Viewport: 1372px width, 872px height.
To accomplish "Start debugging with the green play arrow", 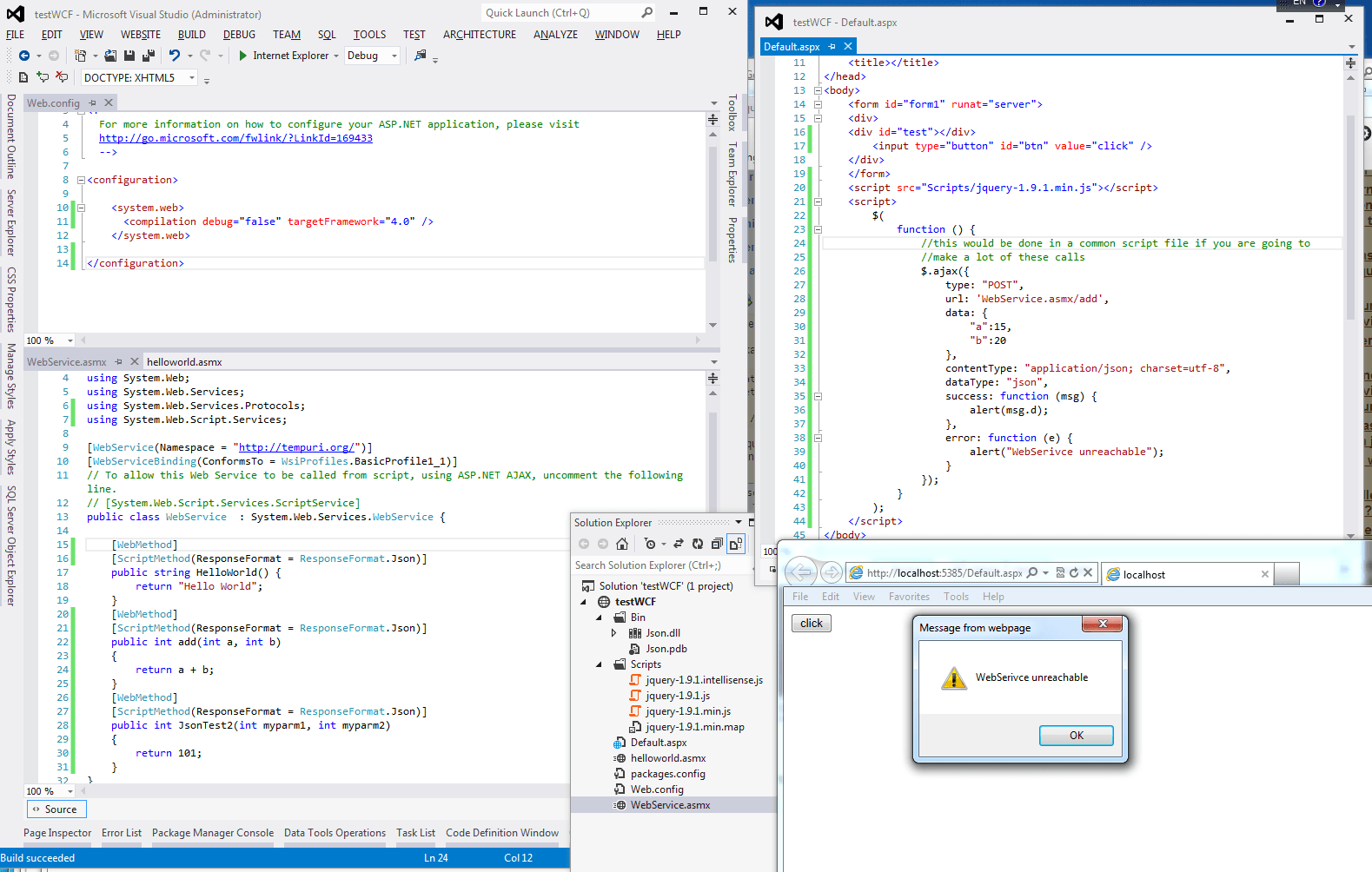I will click(x=243, y=56).
